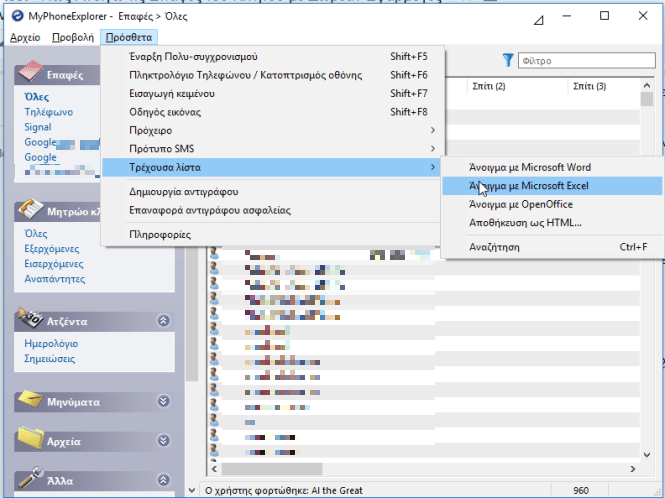
Task: Collapse the Ατζέντα panel section
Action: click(x=163, y=321)
